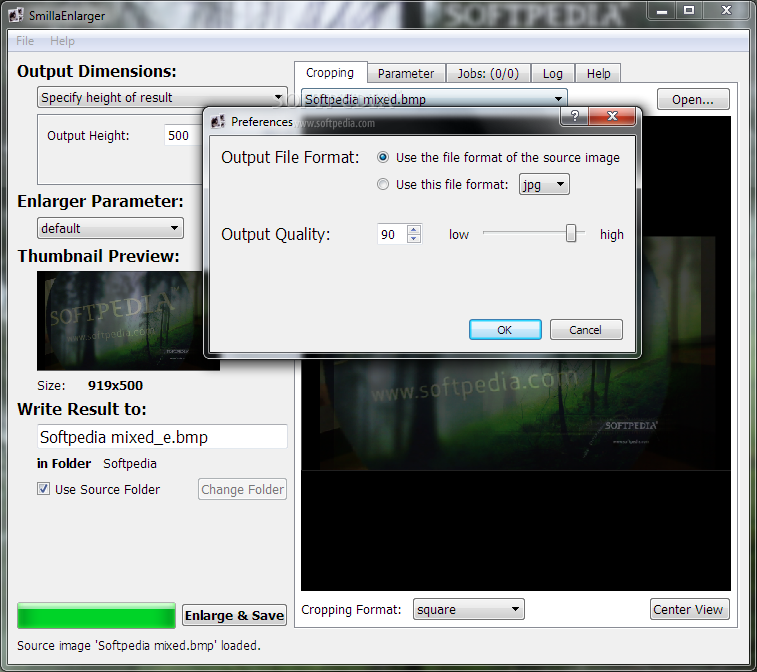The height and width of the screenshot is (672, 757).
Task: Click the '919x500' size value
Action: (115, 386)
